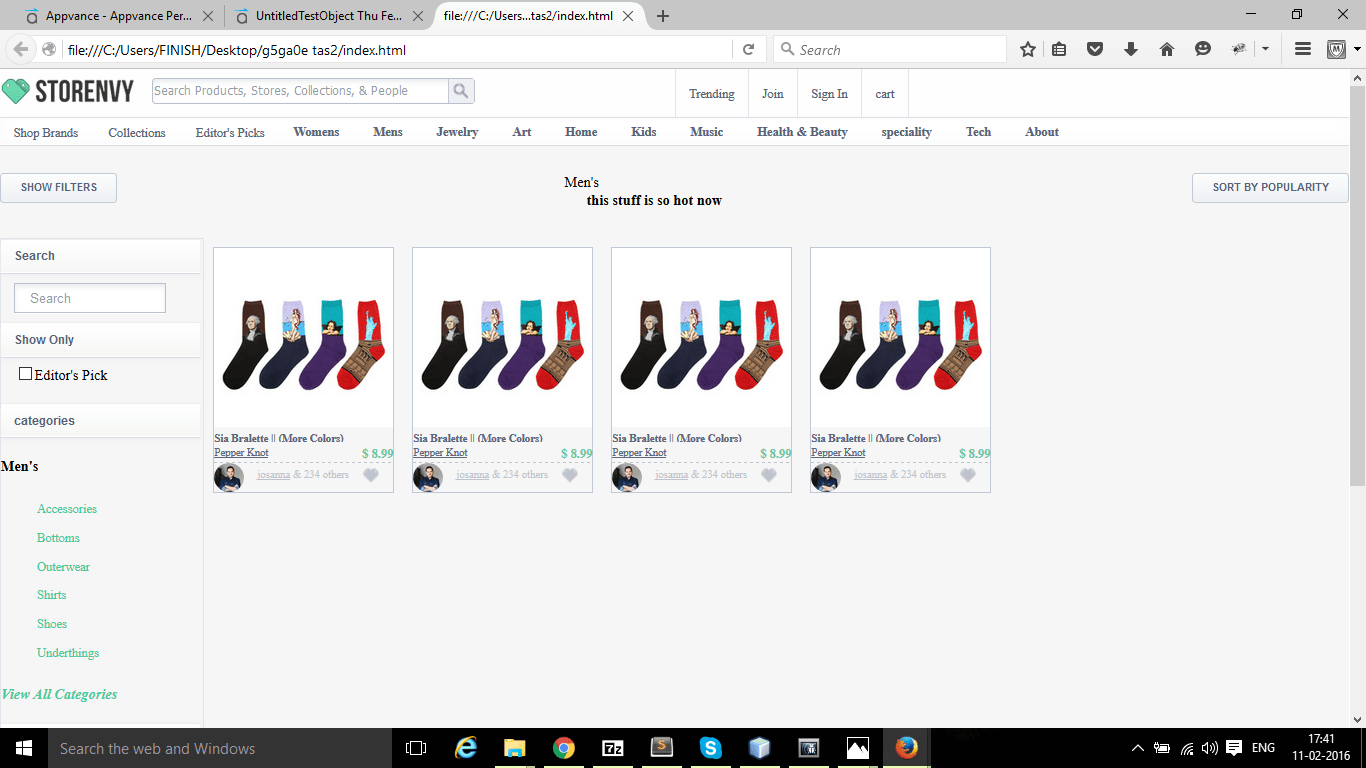Click the Pocket icon in Firefox toolbar
This screenshot has width=1366, height=768.
click(1095, 49)
